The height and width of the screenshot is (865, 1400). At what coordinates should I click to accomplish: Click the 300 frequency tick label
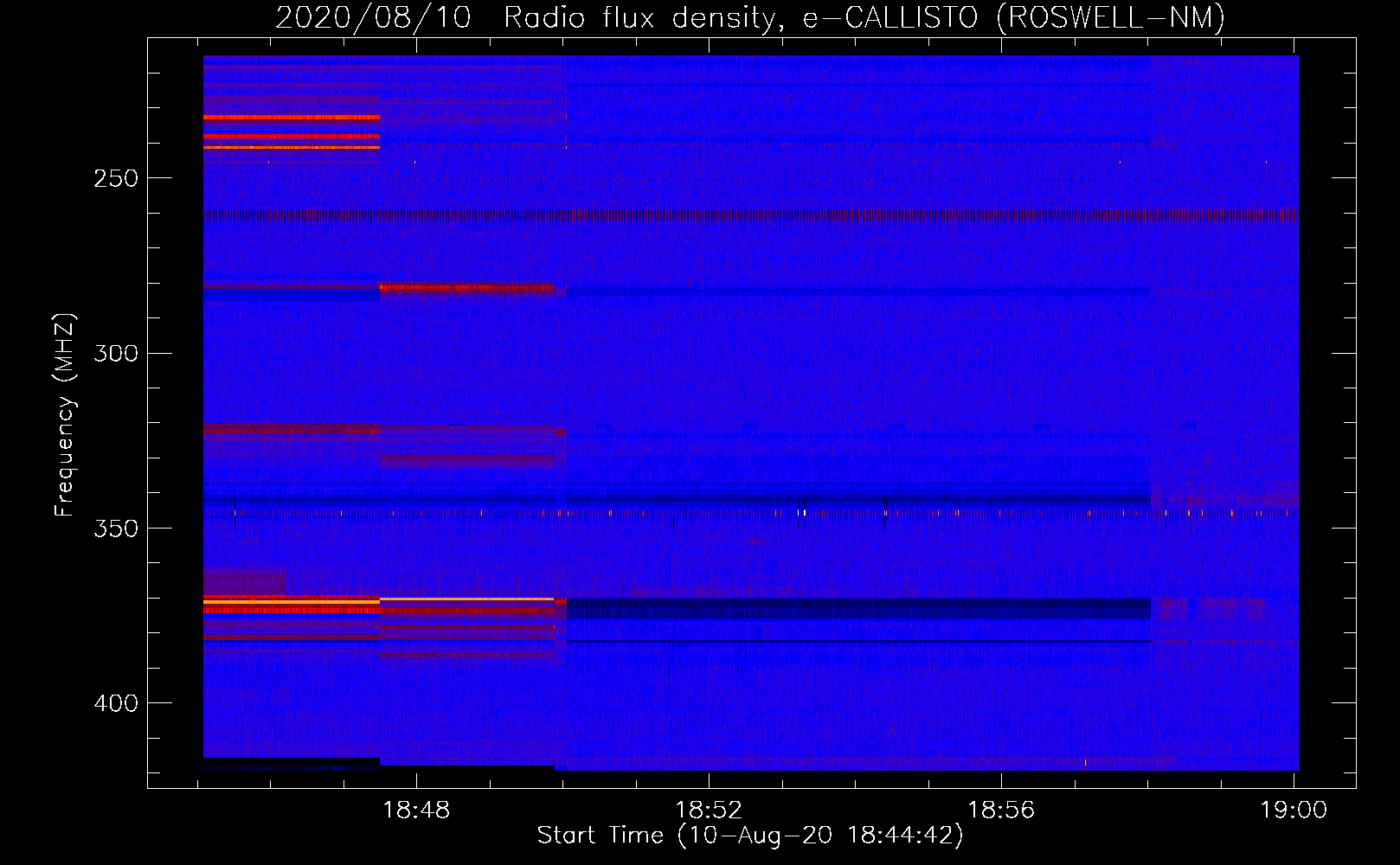tap(116, 353)
